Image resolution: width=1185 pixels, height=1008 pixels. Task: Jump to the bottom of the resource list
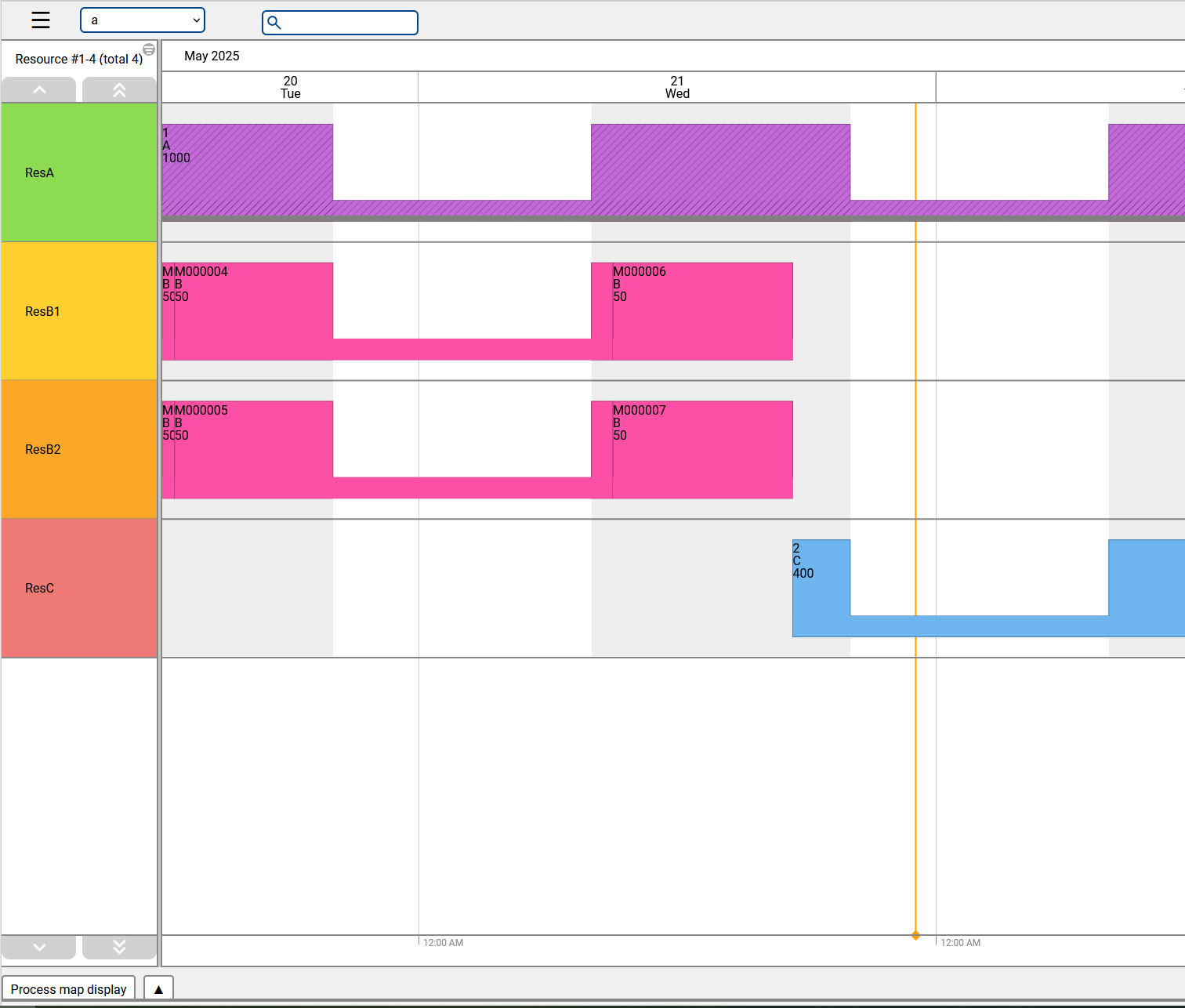coord(119,947)
